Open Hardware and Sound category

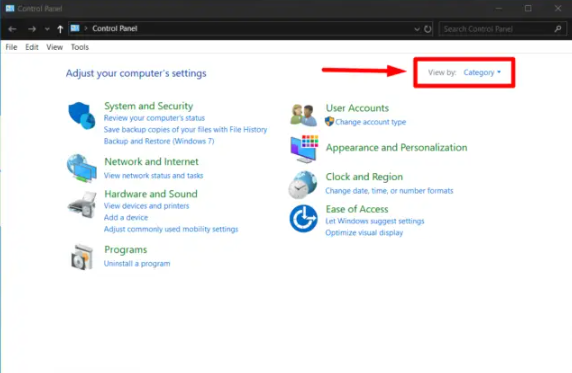coord(151,194)
